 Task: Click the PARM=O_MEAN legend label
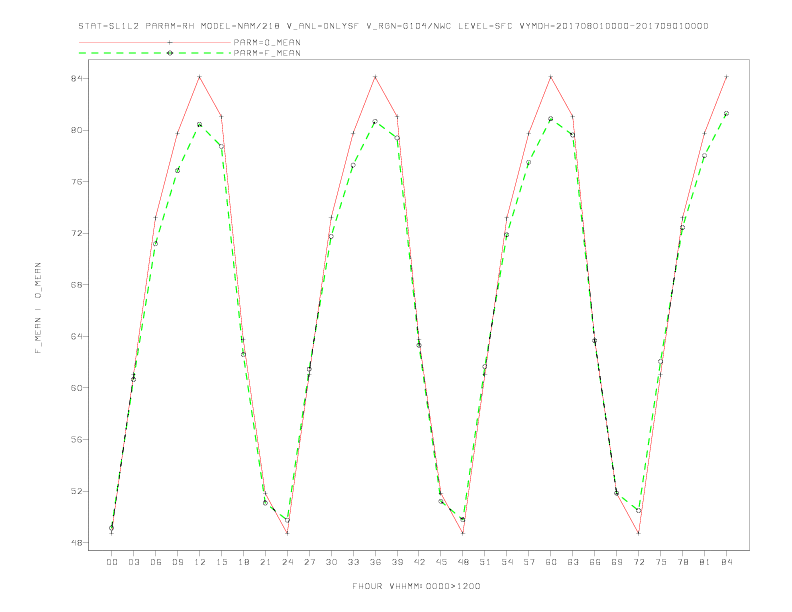coord(267,42)
